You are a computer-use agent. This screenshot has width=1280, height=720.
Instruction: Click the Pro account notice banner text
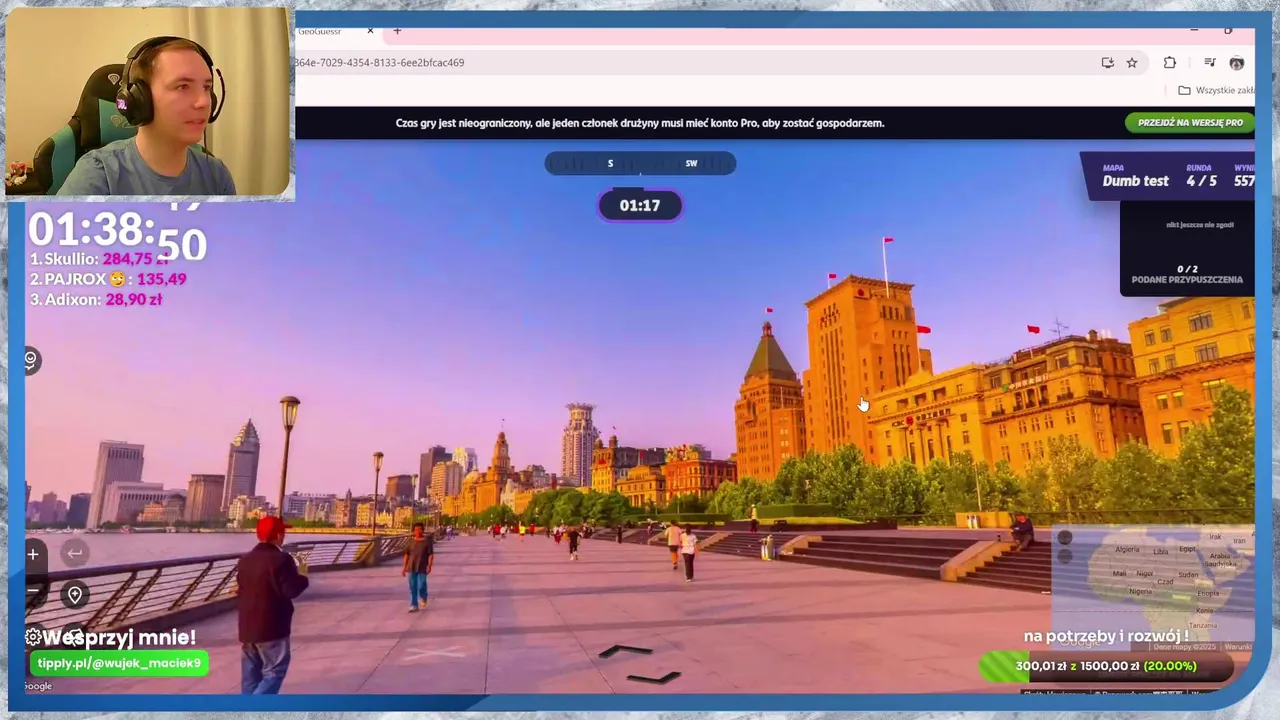(x=640, y=123)
